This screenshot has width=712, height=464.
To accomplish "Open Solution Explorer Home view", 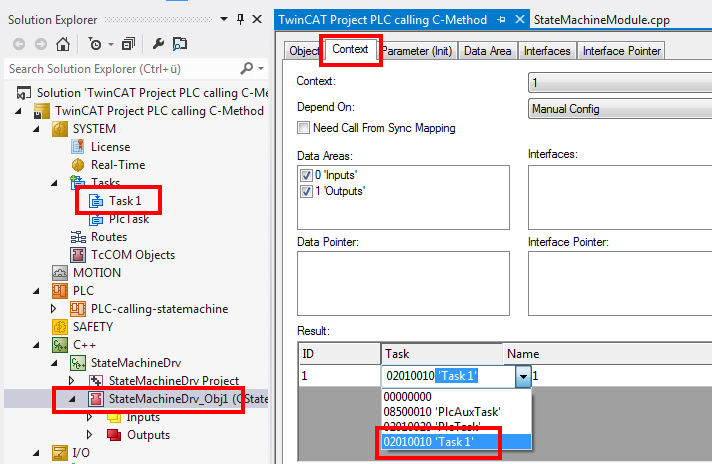I will [63, 44].
